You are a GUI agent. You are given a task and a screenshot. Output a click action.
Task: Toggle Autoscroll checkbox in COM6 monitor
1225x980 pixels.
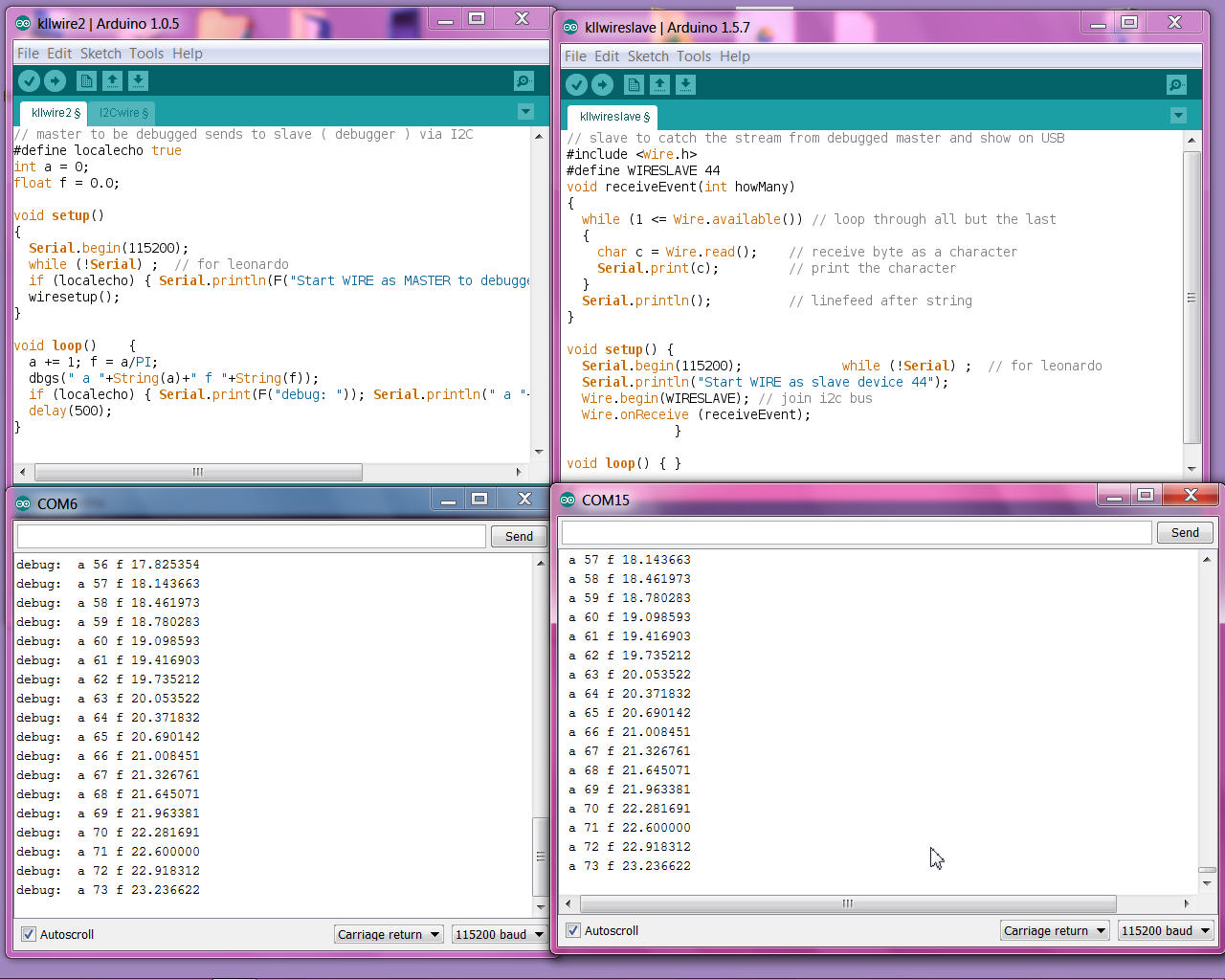click(29, 934)
